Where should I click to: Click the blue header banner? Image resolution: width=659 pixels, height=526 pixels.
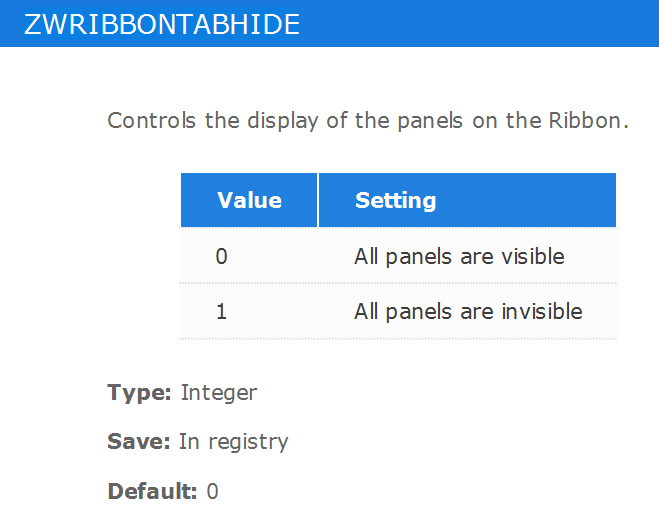(x=330, y=23)
